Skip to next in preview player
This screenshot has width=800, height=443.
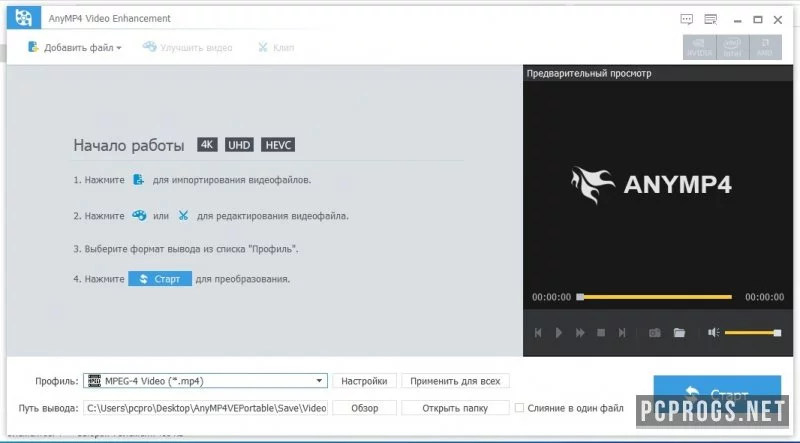coord(622,333)
